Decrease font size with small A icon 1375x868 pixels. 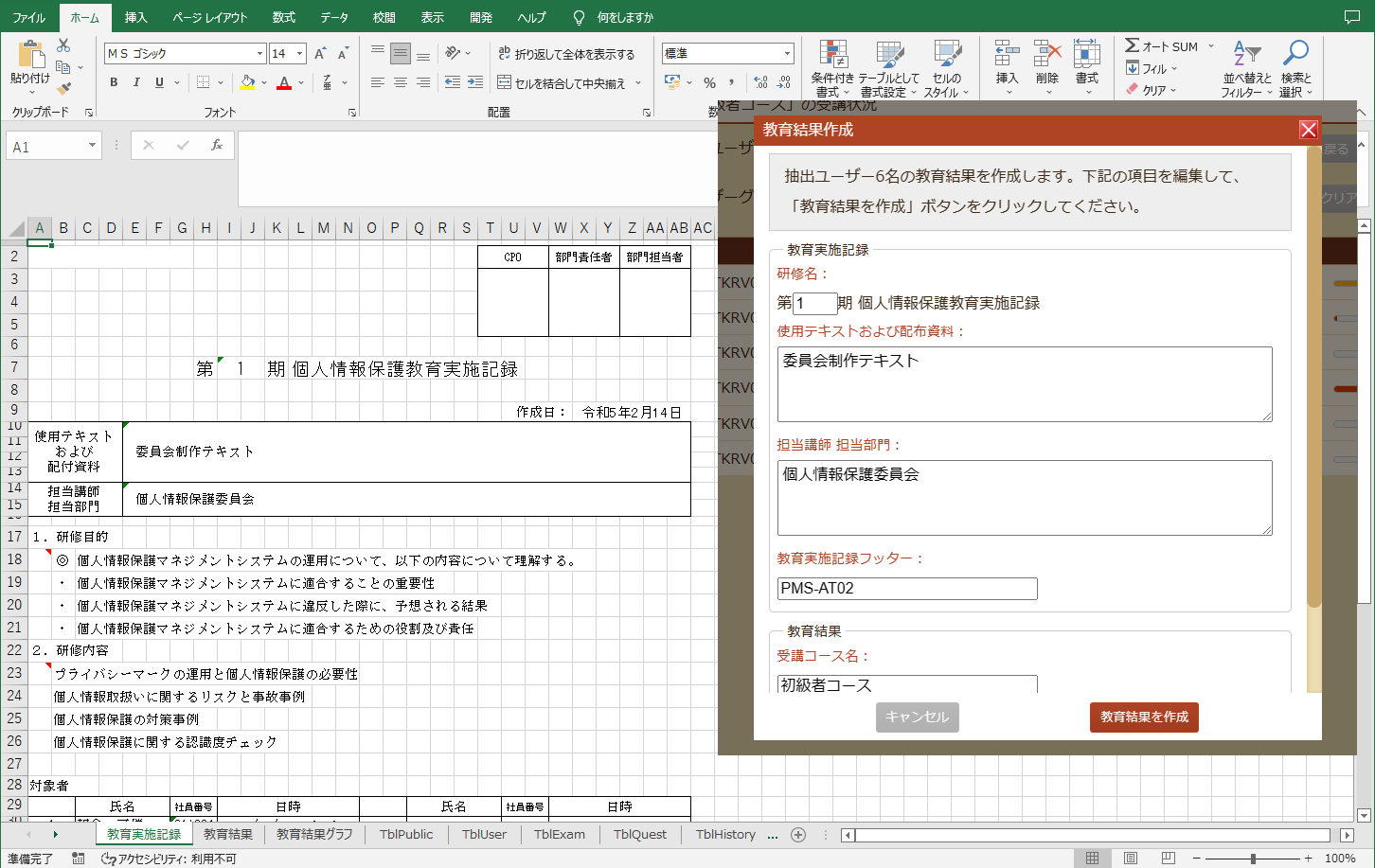[x=343, y=54]
